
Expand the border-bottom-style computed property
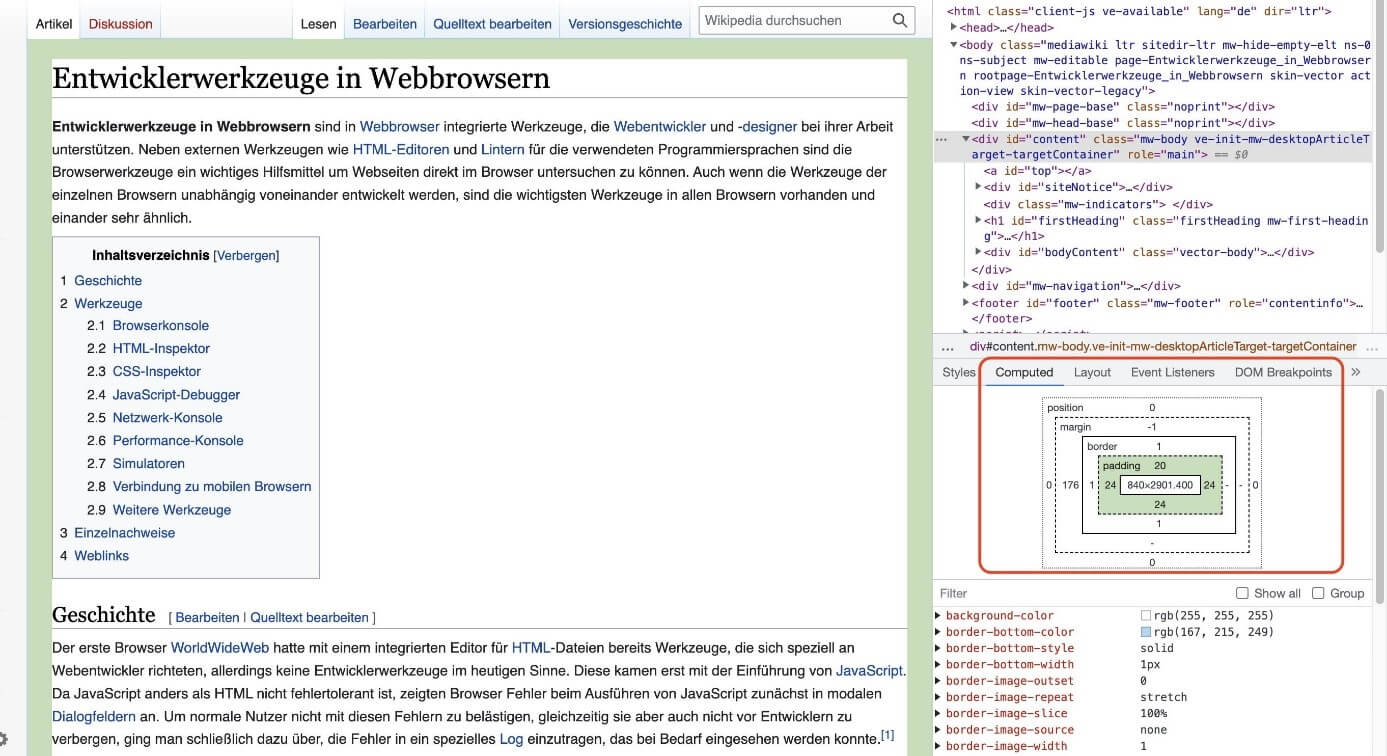click(x=938, y=648)
